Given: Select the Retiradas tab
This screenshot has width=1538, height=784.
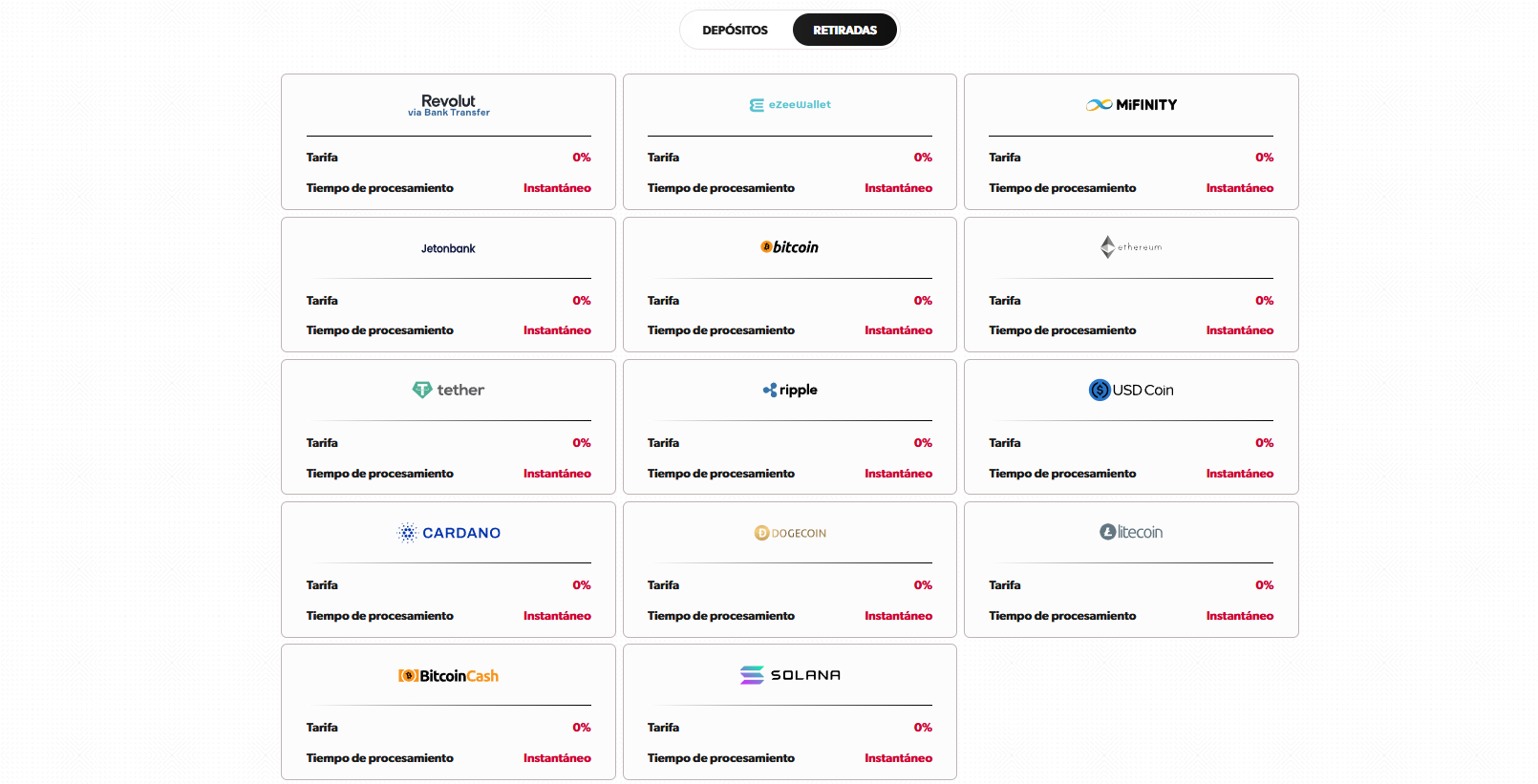Looking at the screenshot, I should coord(844,31).
